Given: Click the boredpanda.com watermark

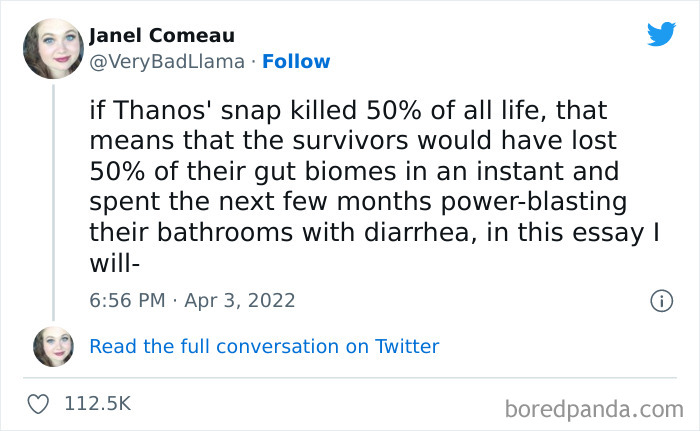Looking at the screenshot, I should (x=596, y=408).
